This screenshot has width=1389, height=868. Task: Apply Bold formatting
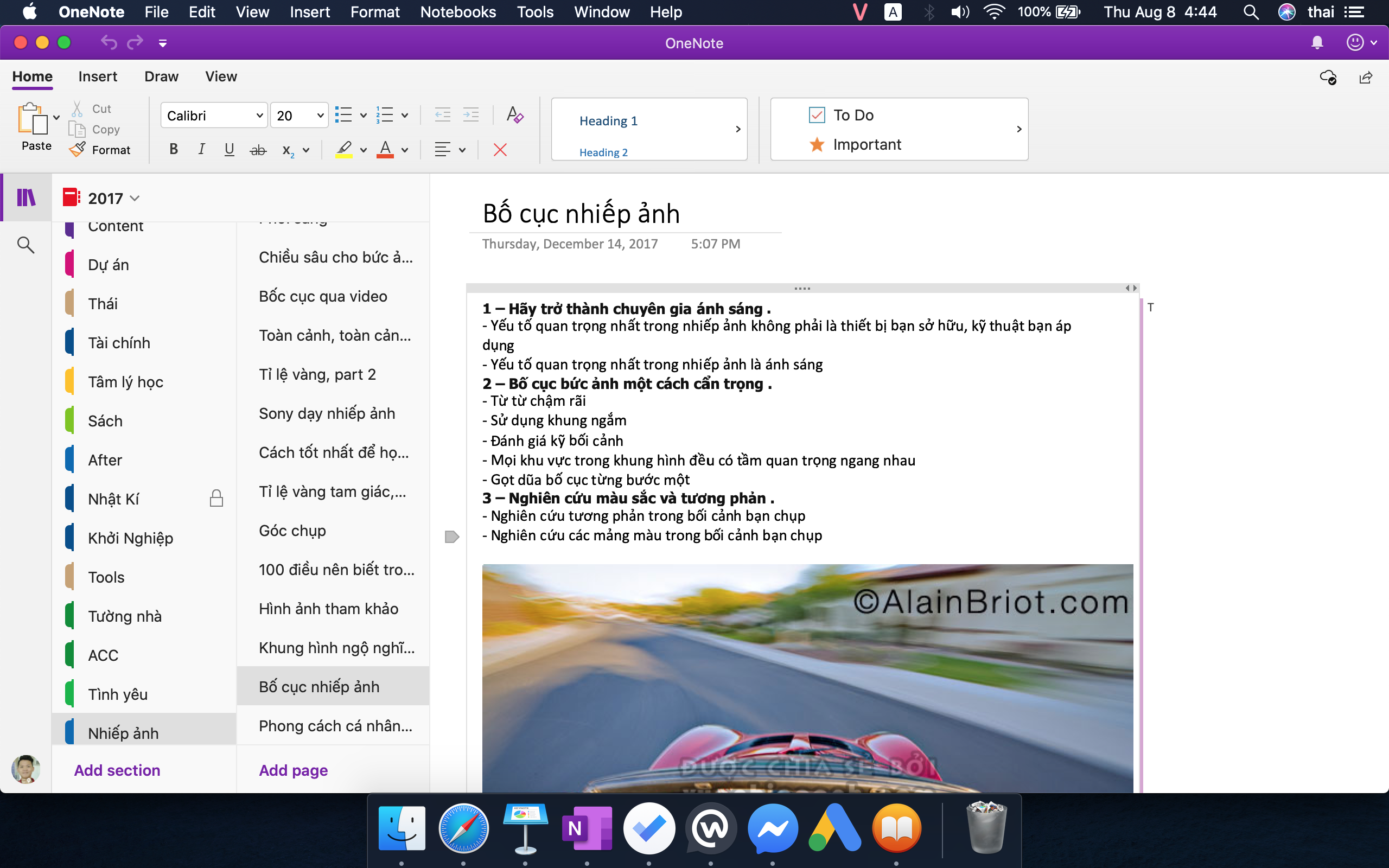(x=173, y=150)
